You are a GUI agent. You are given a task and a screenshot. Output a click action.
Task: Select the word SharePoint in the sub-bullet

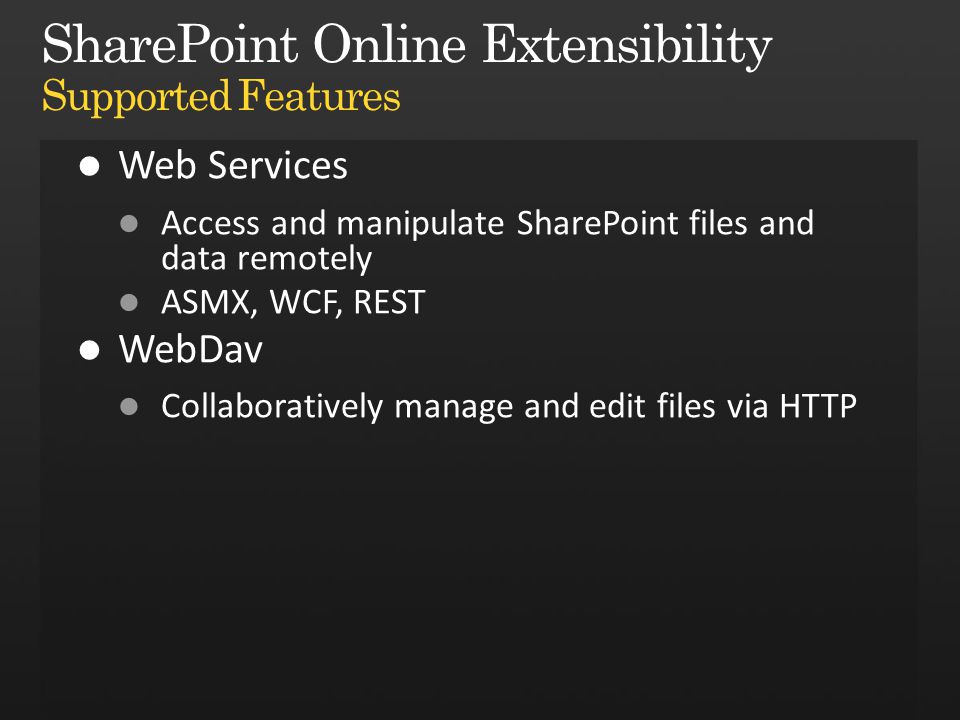click(598, 223)
